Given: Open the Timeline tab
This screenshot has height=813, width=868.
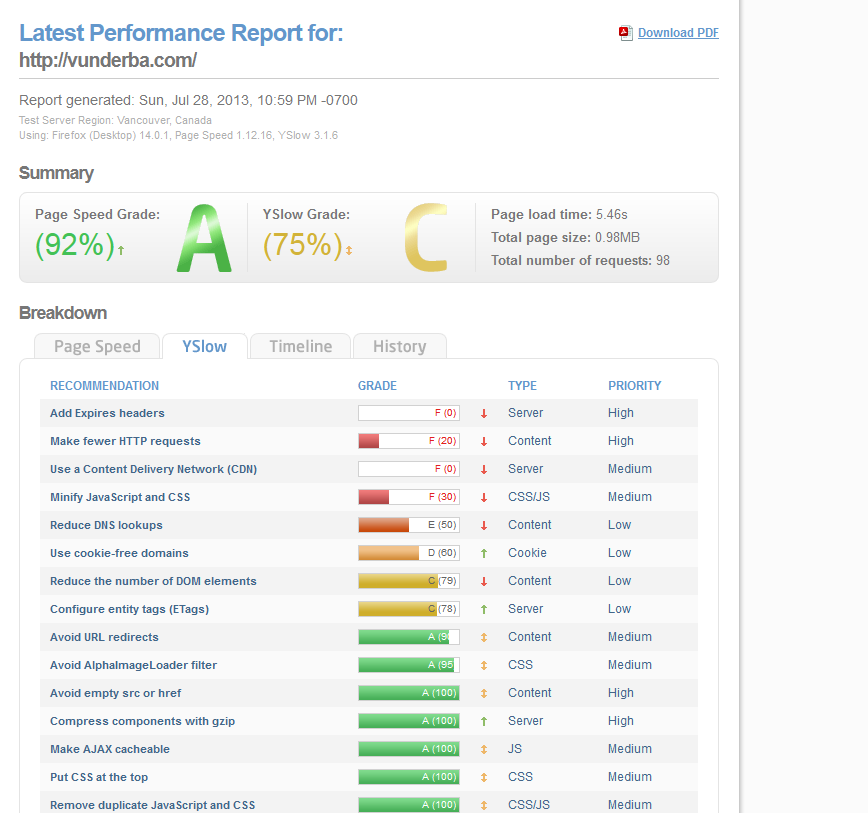Looking at the screenshot, I should (x=300, y=346).
